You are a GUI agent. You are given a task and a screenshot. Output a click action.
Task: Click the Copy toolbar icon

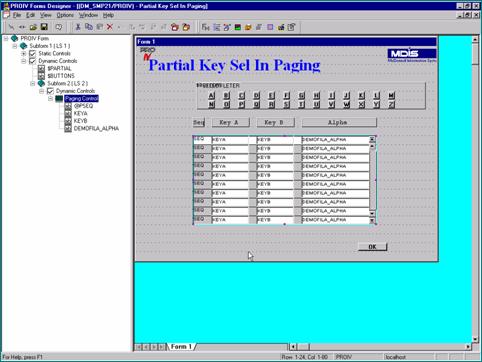click(89, 27)
